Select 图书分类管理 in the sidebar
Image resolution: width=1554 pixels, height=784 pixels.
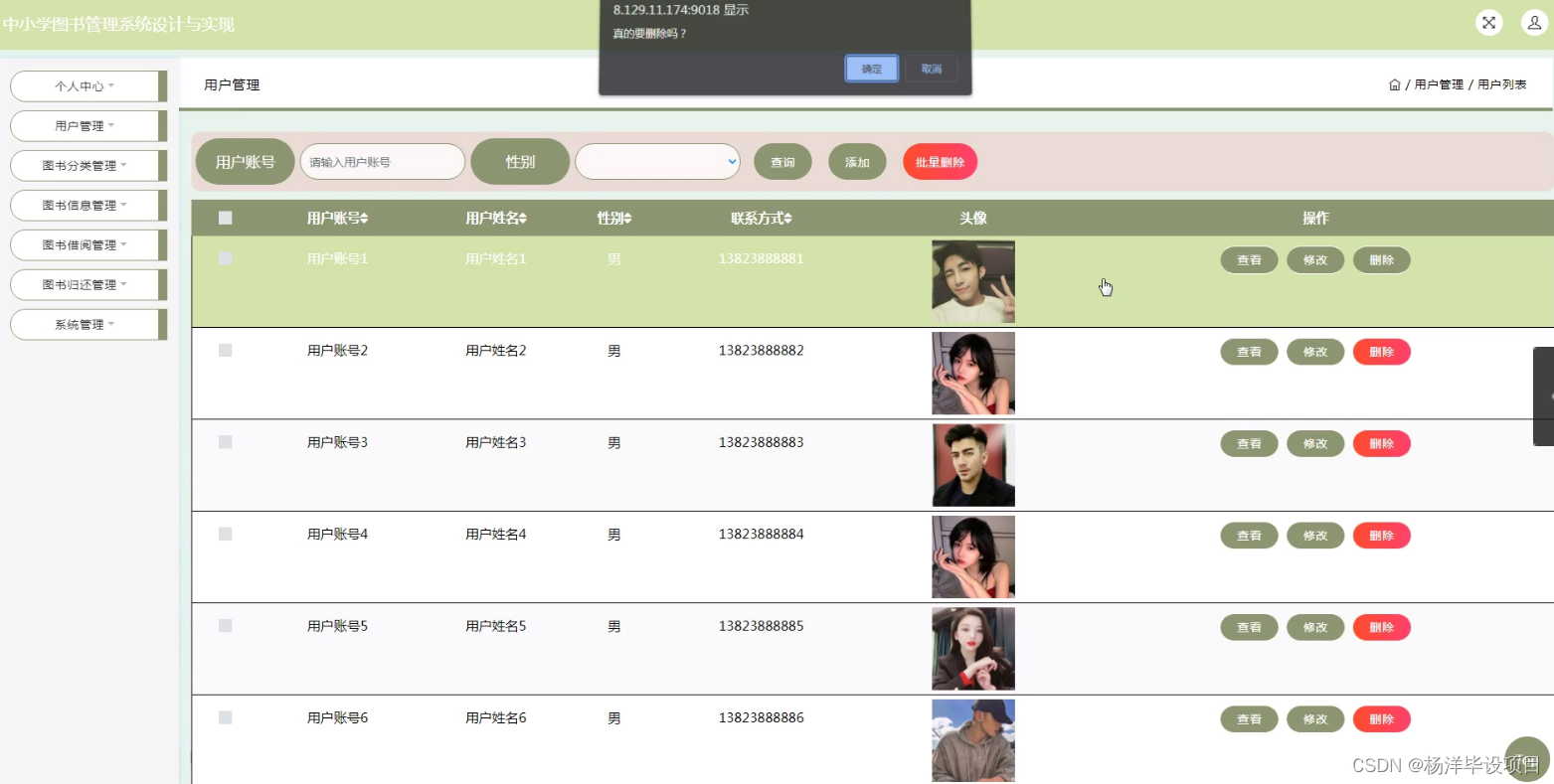[87, 165]
